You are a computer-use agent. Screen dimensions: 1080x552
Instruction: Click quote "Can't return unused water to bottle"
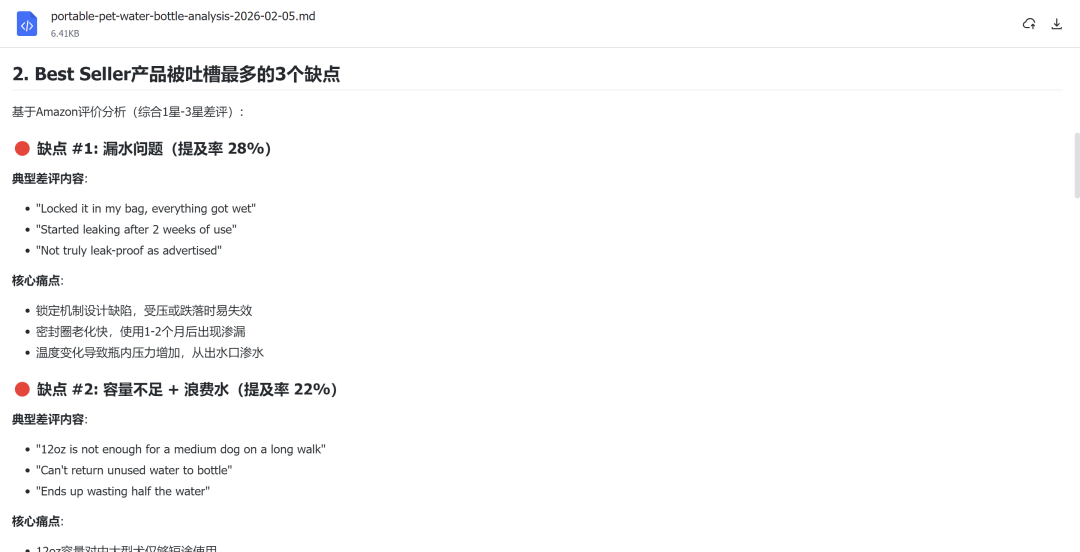point(134,470)
